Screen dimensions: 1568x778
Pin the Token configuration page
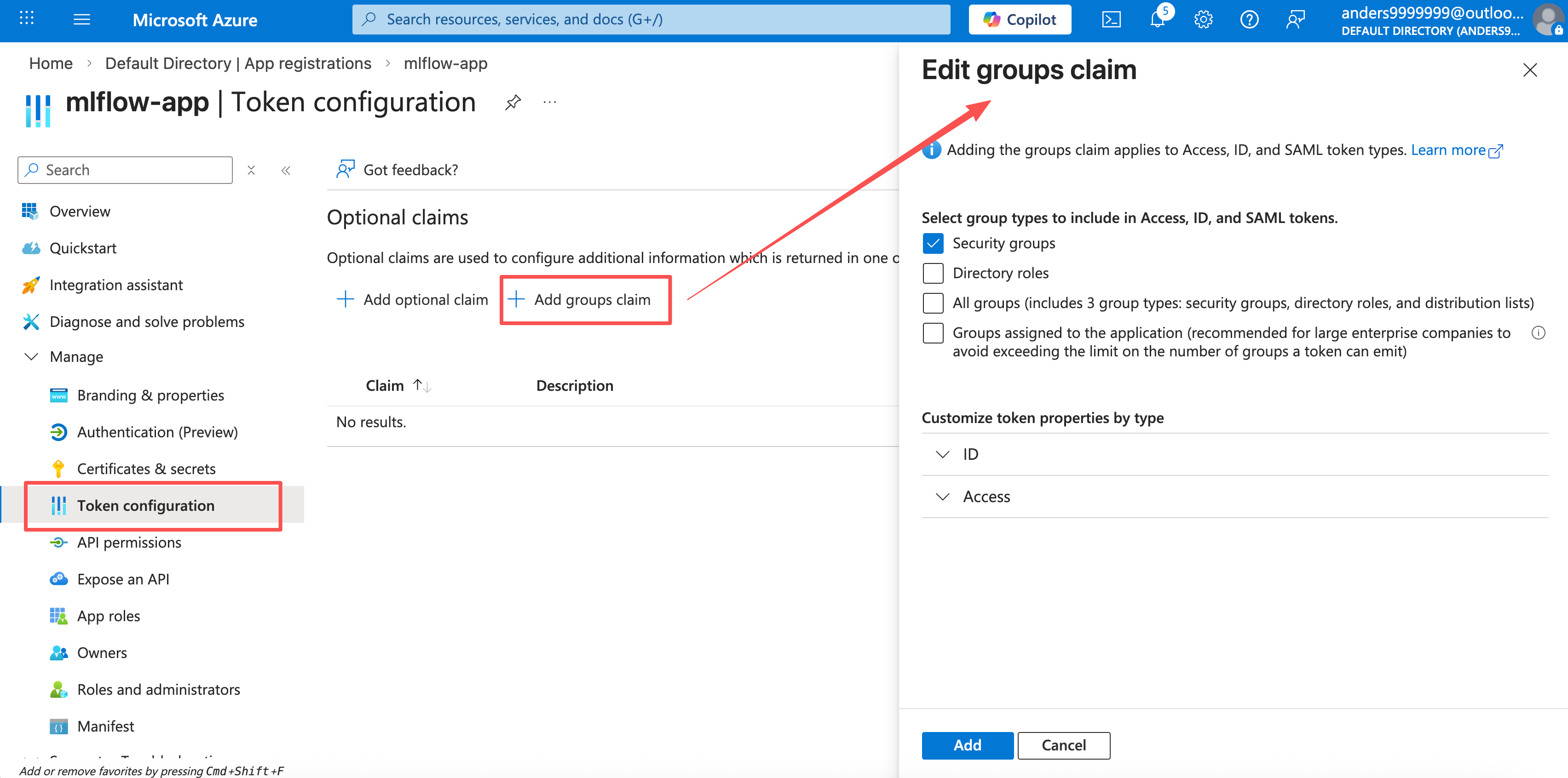point(513,102)
